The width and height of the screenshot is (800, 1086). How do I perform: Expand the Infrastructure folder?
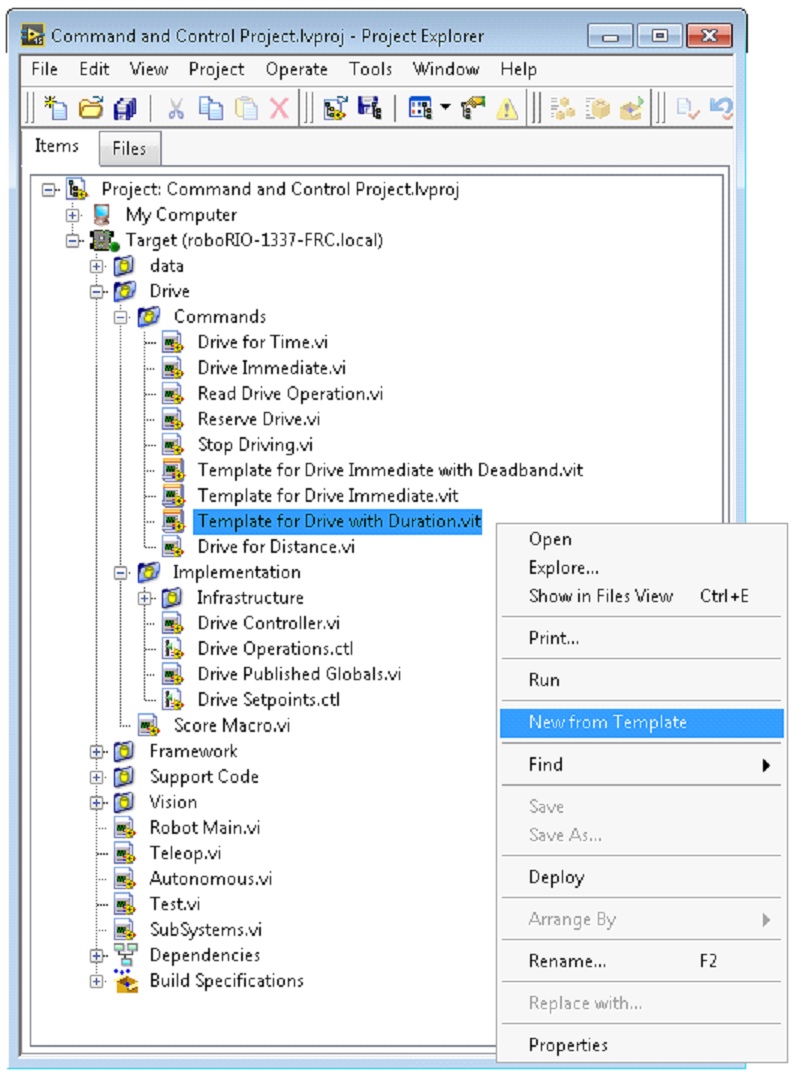tap(145, 598)
